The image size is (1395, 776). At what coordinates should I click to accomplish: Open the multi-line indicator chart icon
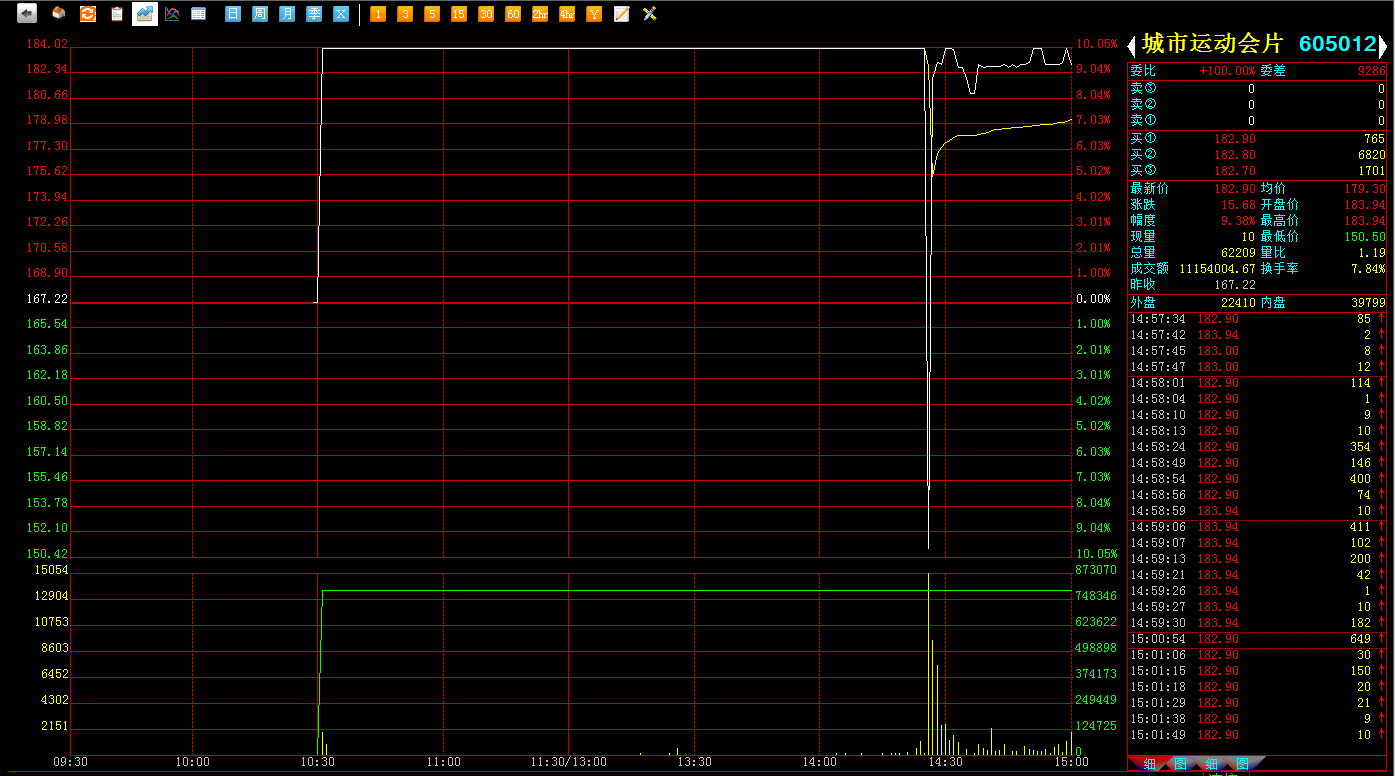pos(172,14)
